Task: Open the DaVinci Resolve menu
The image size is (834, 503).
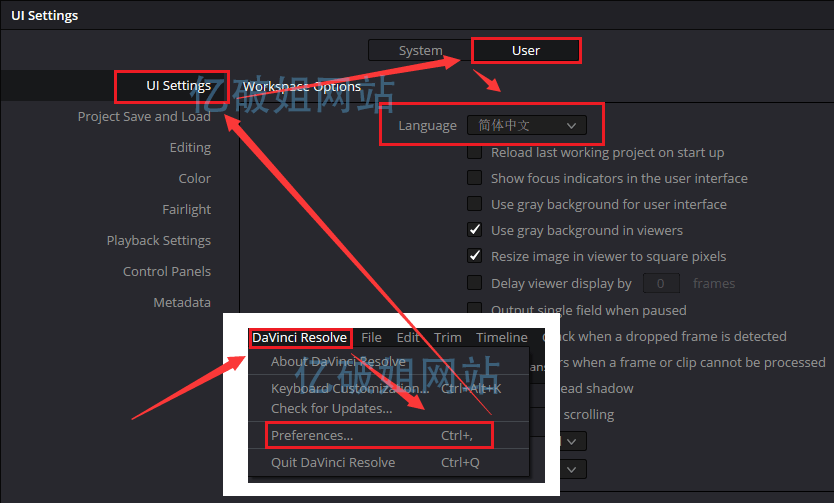Action: (x=299, y=338)
